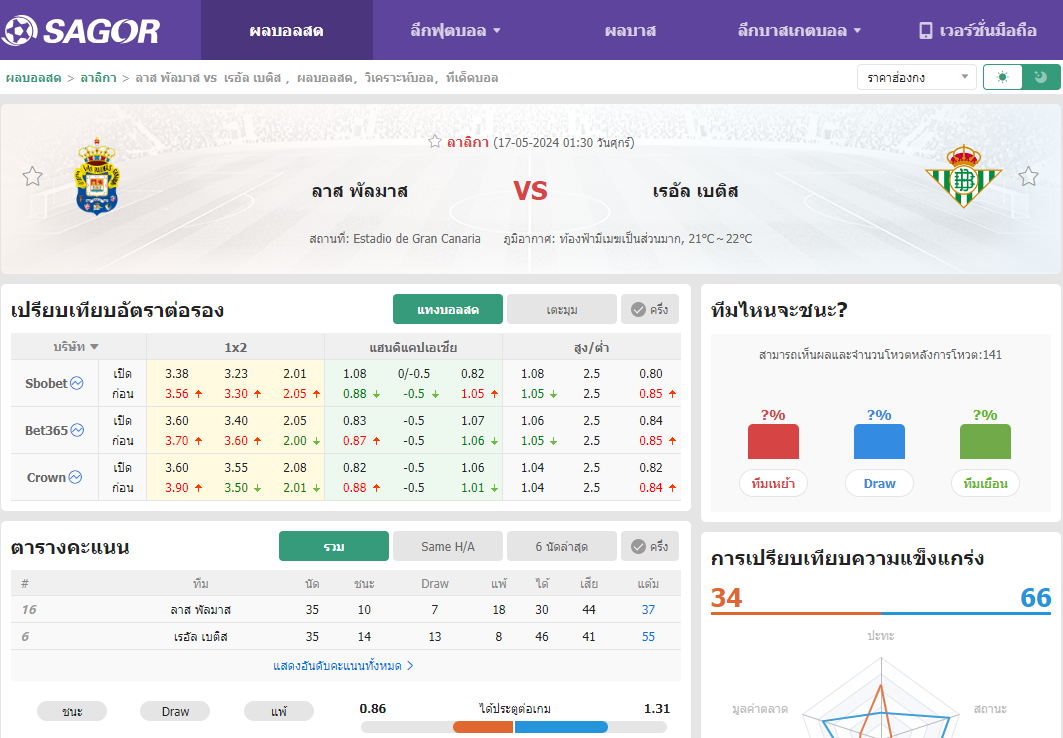Click the 1x2 column header
1063x738 pixels.
coord(236,347)
